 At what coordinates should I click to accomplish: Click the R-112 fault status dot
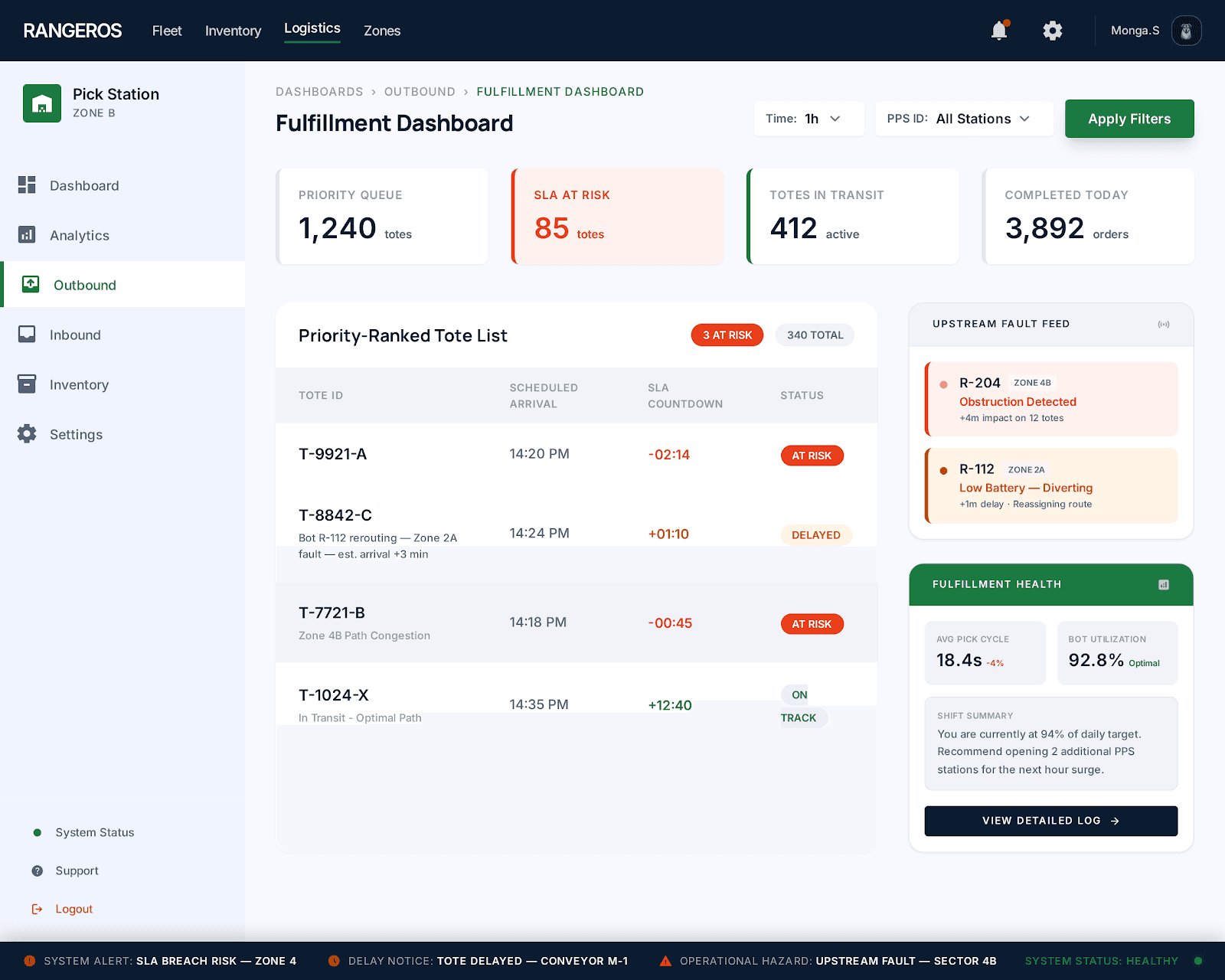pyautogui.click(x=944, y=471)
